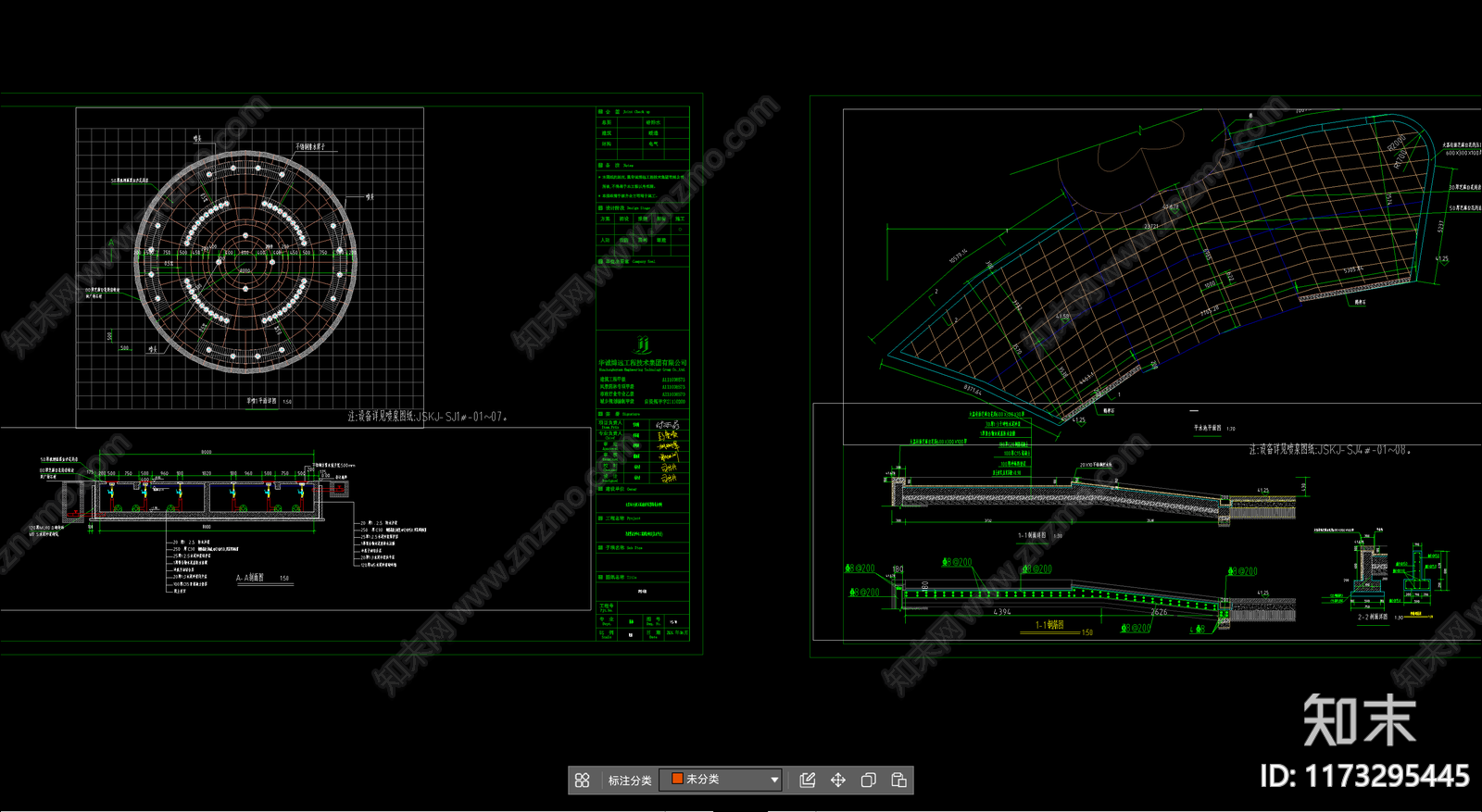Click the ID: 1173295445 text
Screen dimensions: 1482x812
coord(1364,776)
